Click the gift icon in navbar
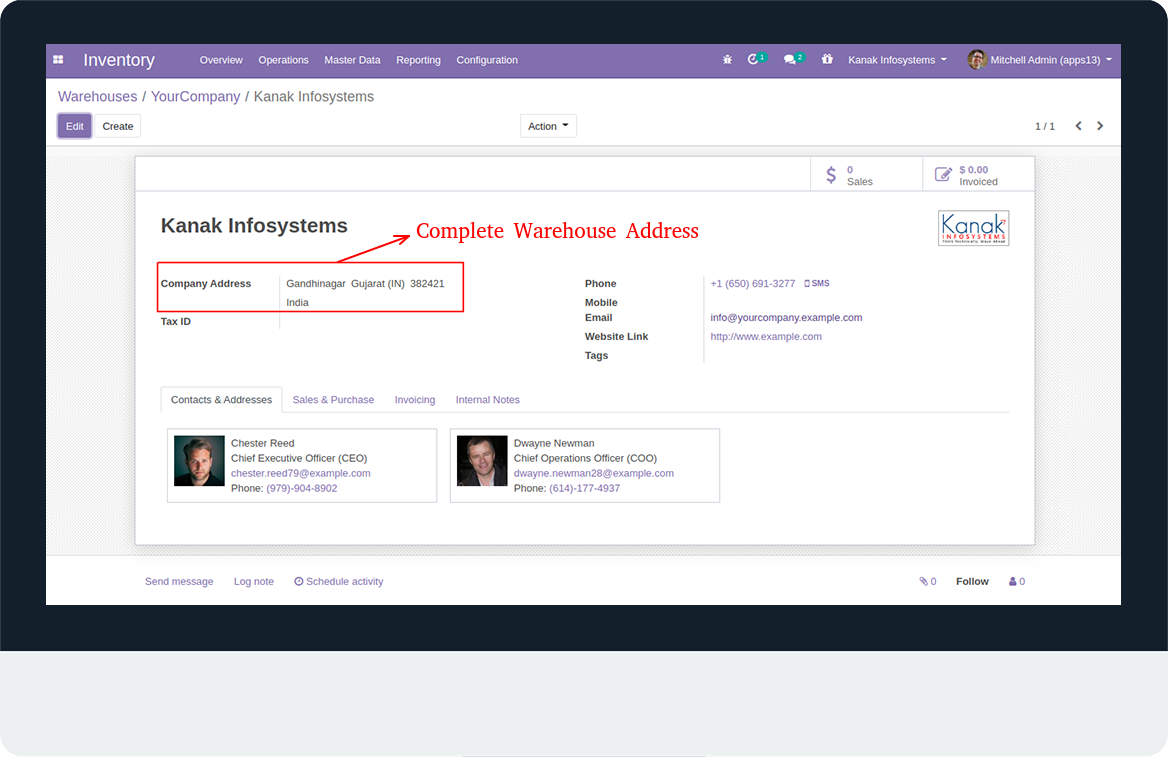This screenshot has width=1168, height=757. [x=827, y=59]
